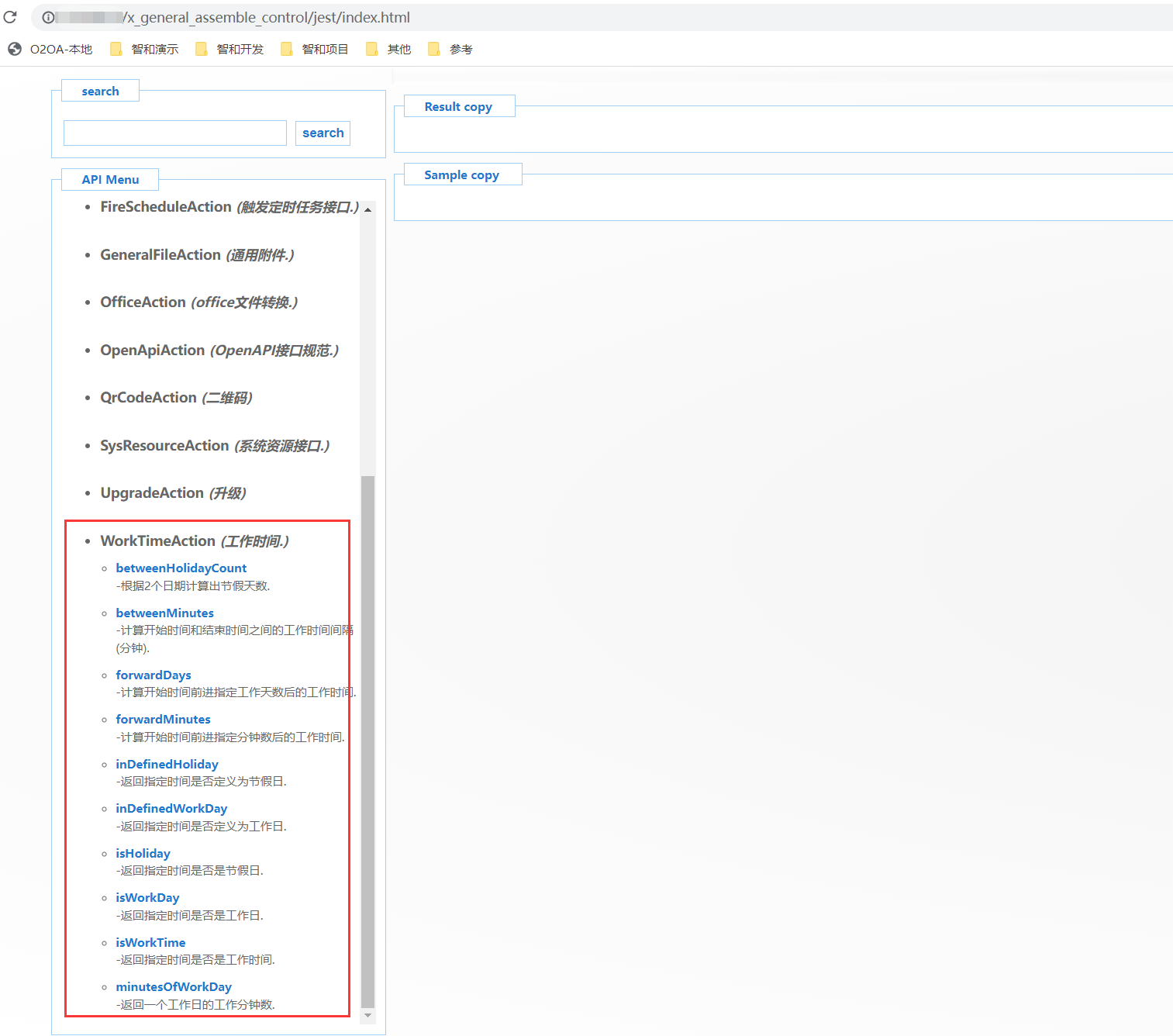Open the 智和演示 bookmark folder
Image resolution: width=1173 pixels, height=1036 pixels.
[x=145, y=49]
